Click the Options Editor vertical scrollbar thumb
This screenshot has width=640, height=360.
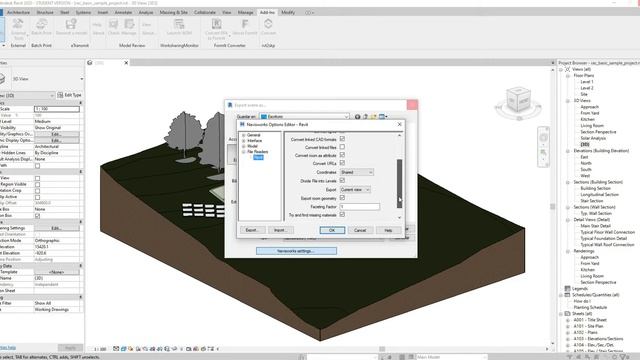pos(399,184)
